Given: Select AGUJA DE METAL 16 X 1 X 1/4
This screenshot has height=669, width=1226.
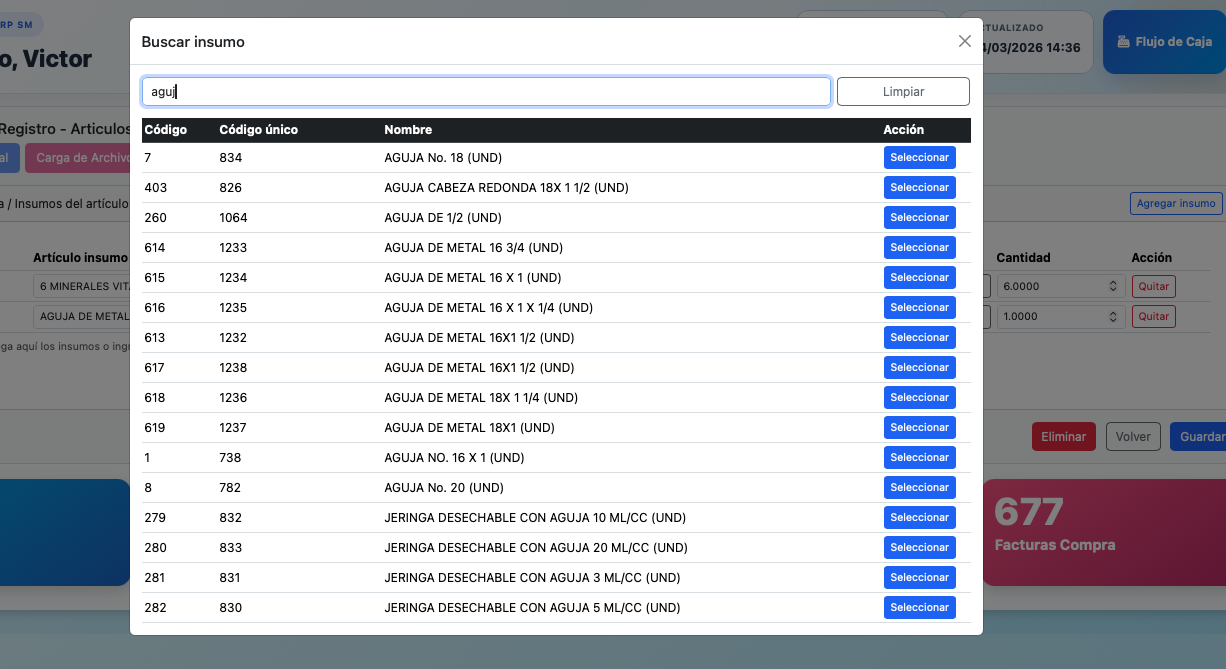Looking at the screenshot, I should pos(919,308).
